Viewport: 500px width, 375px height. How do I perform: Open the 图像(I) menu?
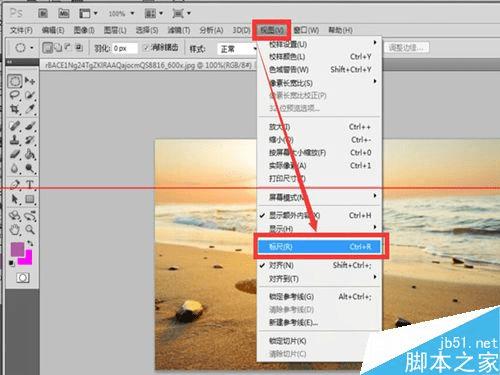pos(84,30)
